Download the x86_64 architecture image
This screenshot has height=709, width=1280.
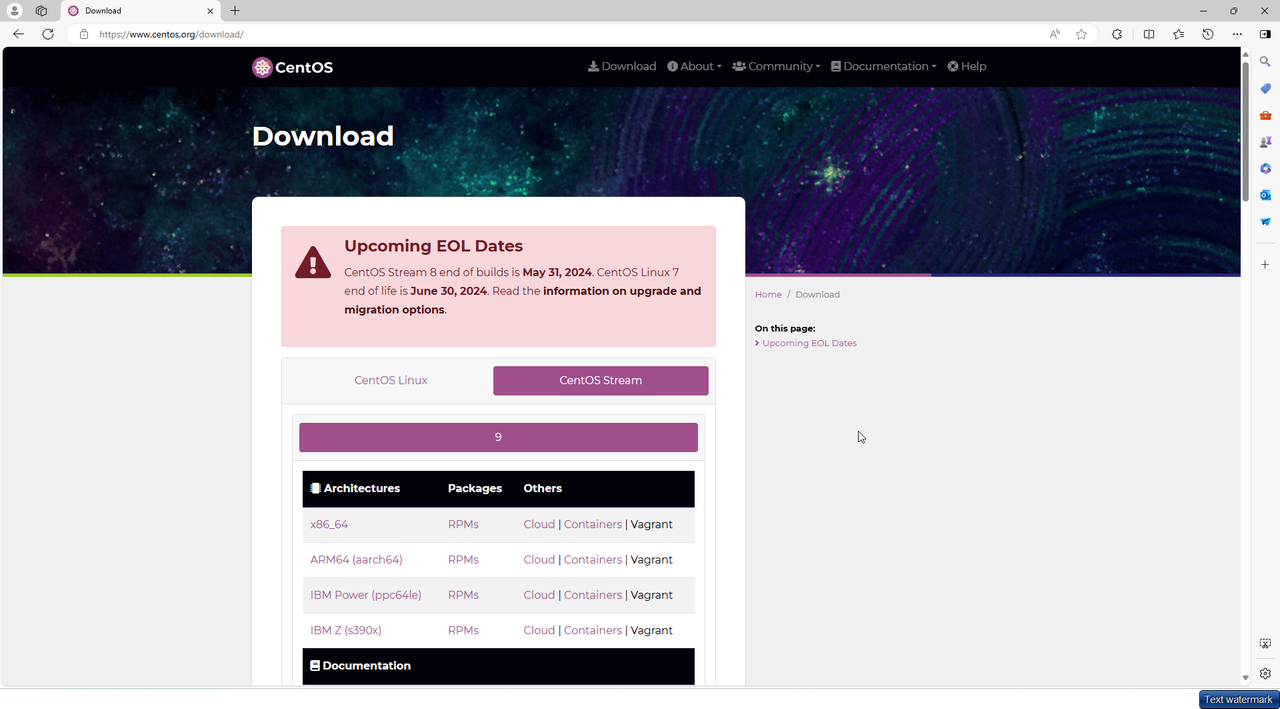point(329,525)
